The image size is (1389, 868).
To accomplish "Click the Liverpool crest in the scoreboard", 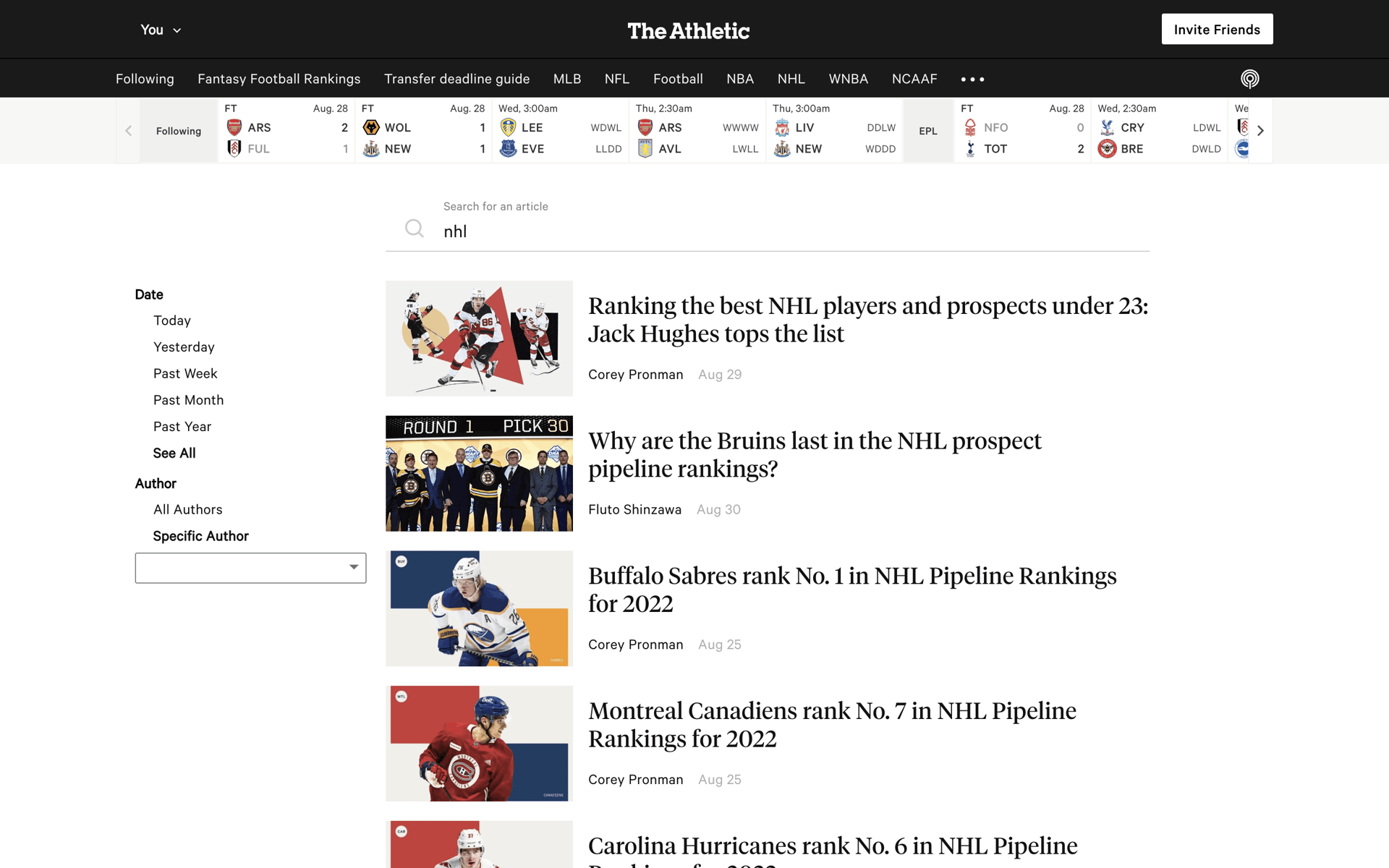I will (x=782, y=127).
